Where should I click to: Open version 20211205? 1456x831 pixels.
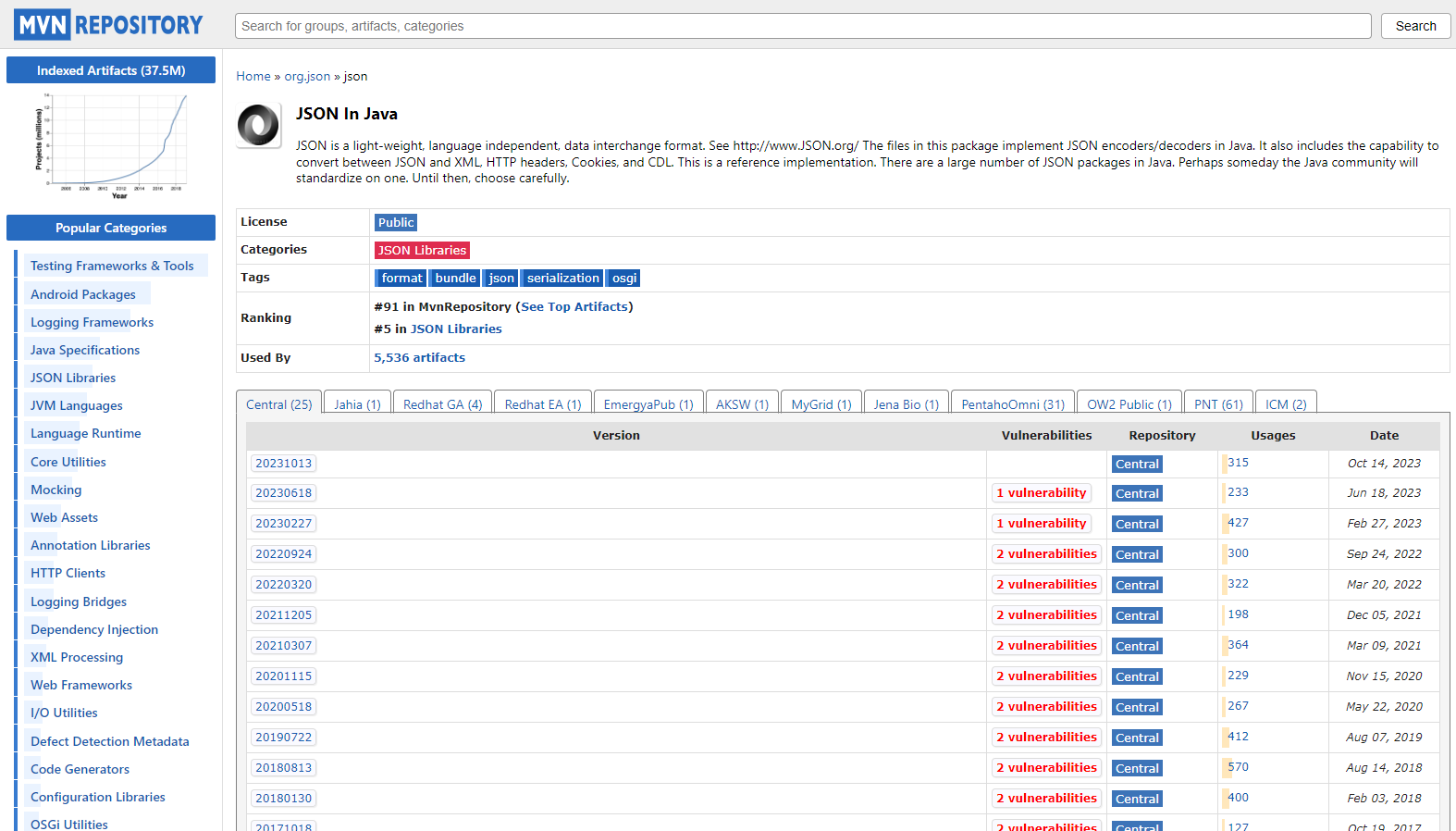pyautogui.click(x=283, y=614)
